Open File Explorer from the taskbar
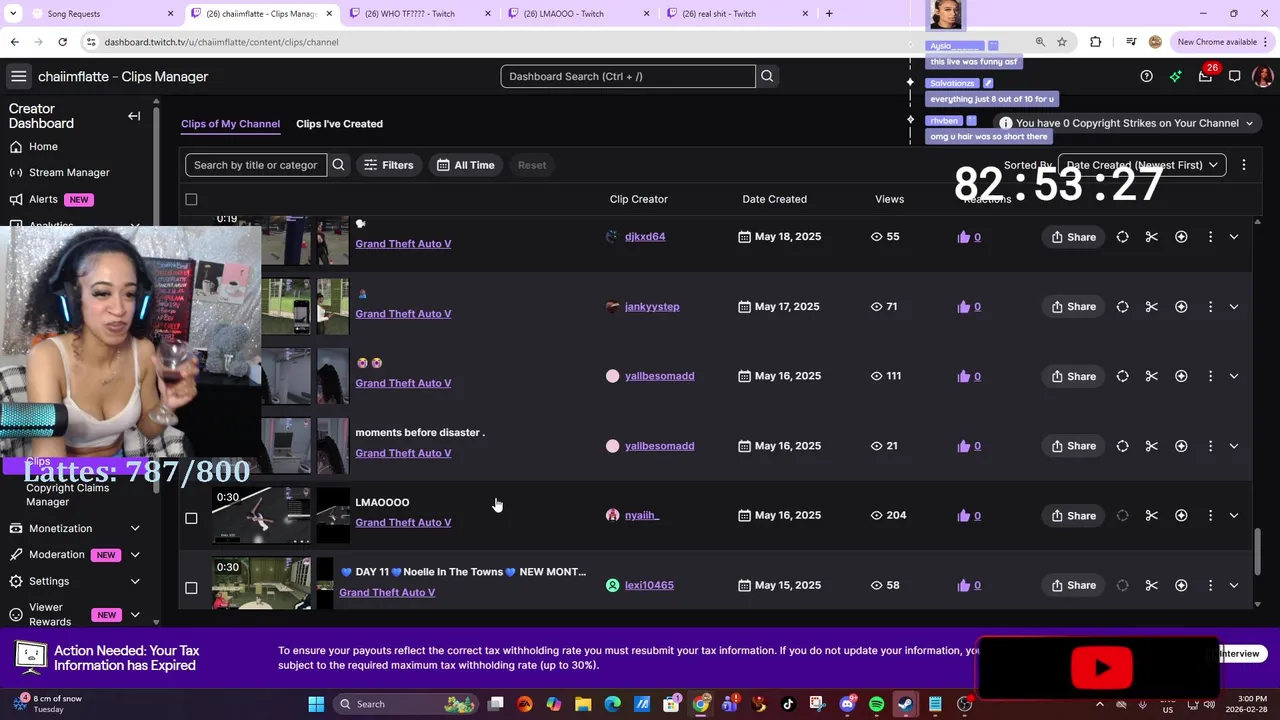Screen dimensions: 1280x720 583,704
